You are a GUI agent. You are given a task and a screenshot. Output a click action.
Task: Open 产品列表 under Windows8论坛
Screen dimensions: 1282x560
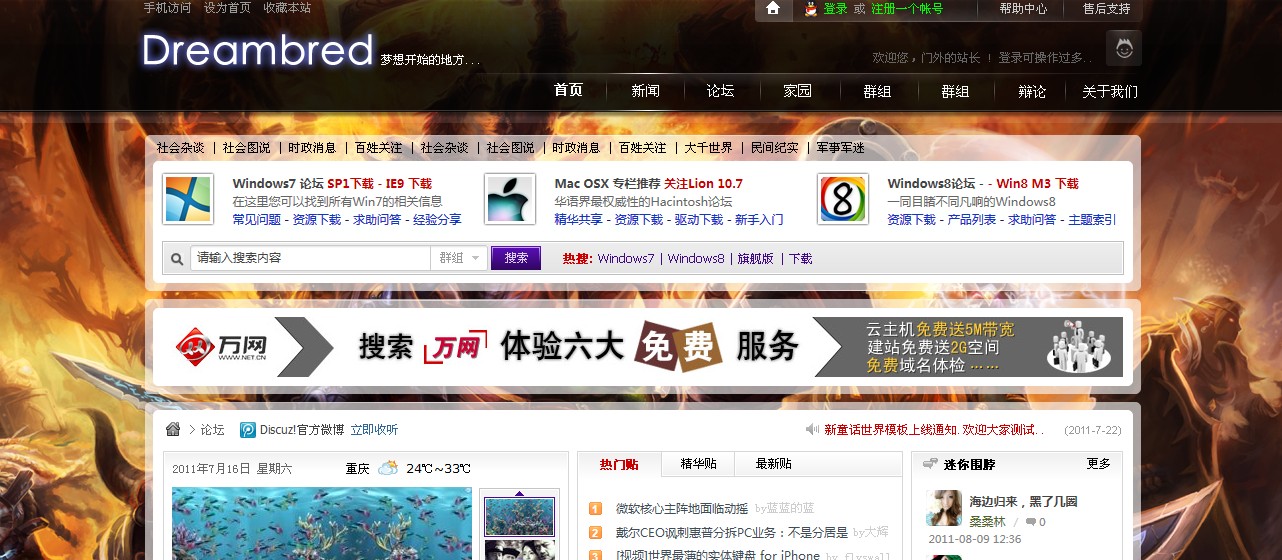pos(972,220)
